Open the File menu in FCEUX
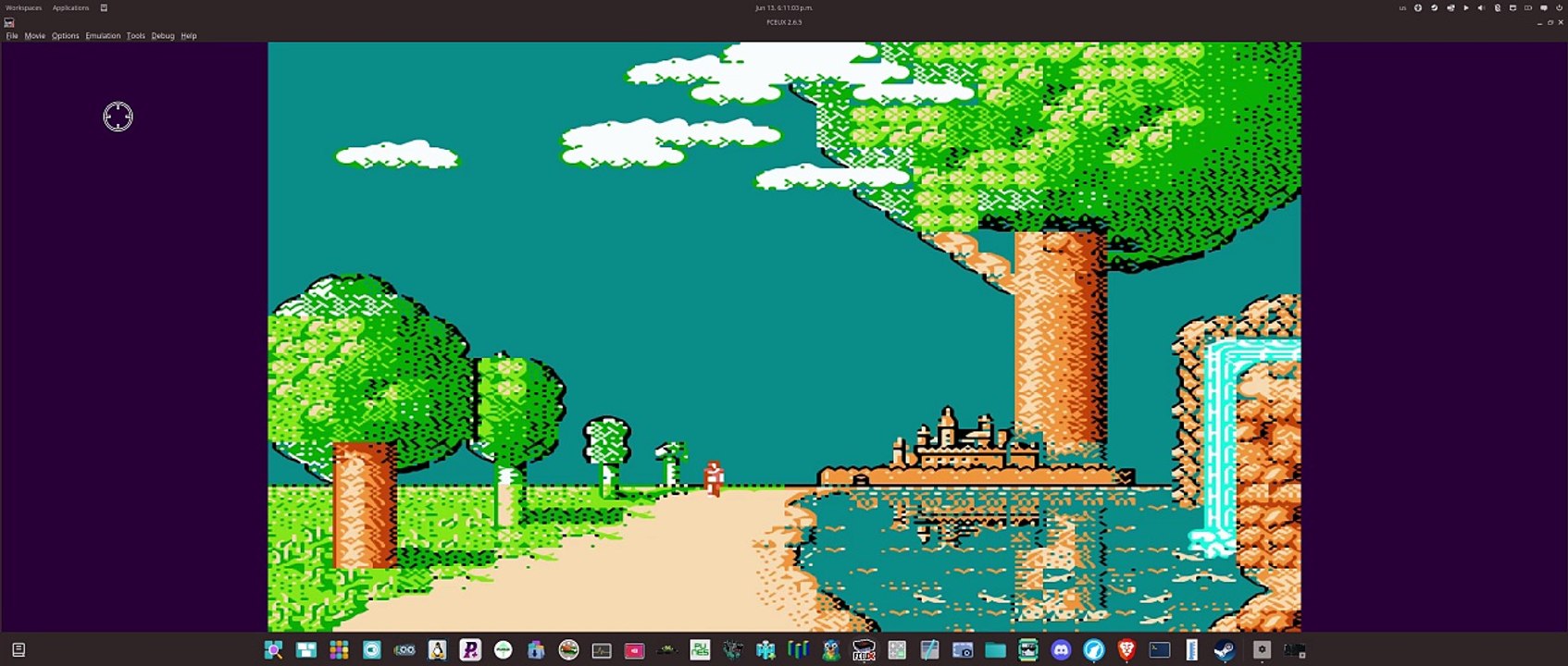This screenshot has width=1568, height=666. tap(12, 35)
